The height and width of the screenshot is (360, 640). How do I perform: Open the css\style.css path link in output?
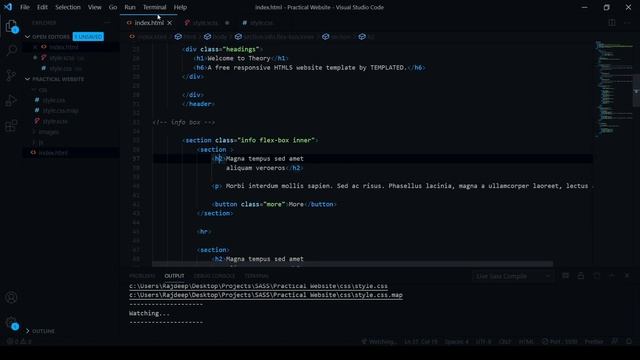(x=258, y=286)
